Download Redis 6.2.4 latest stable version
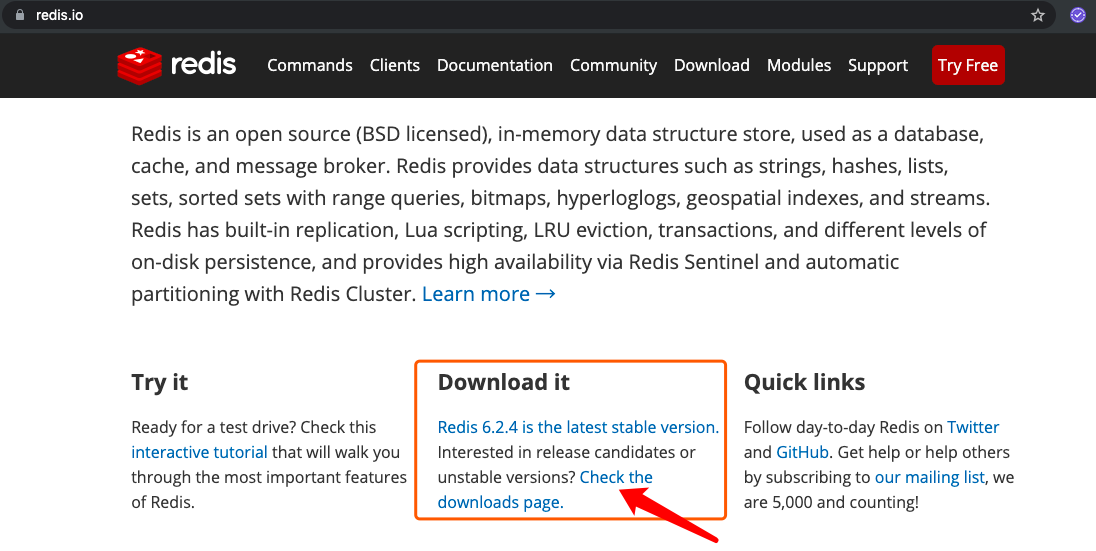This screenshot has width=1096, height=551. point(578,427)
